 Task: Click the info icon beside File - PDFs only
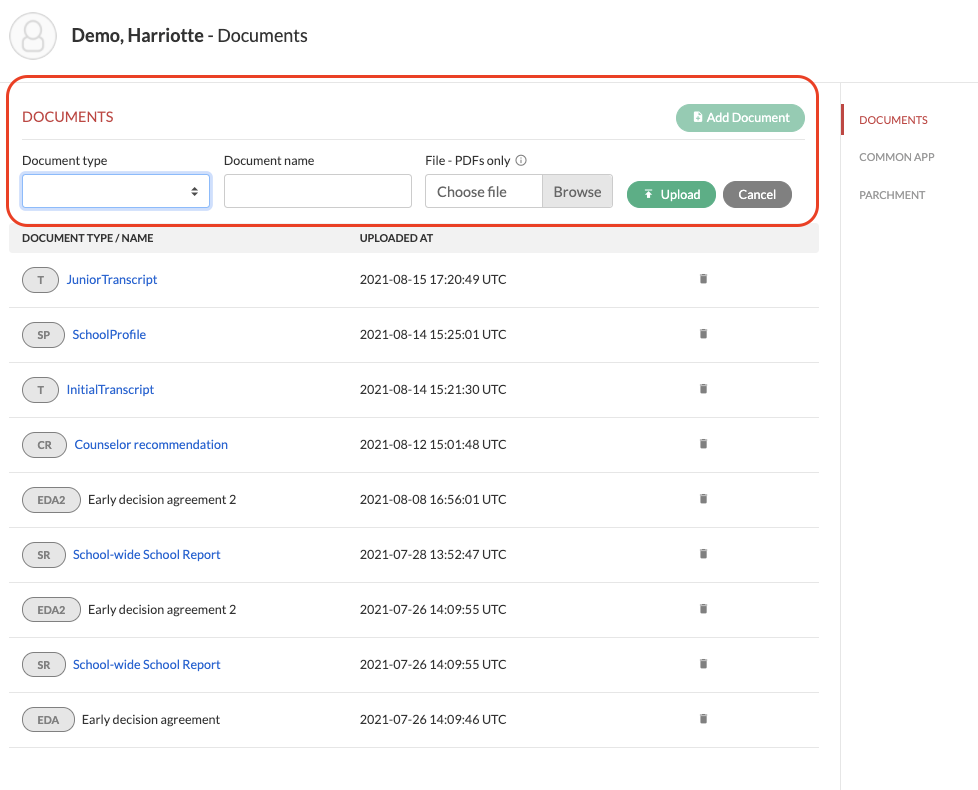click(x=521, y=160)
